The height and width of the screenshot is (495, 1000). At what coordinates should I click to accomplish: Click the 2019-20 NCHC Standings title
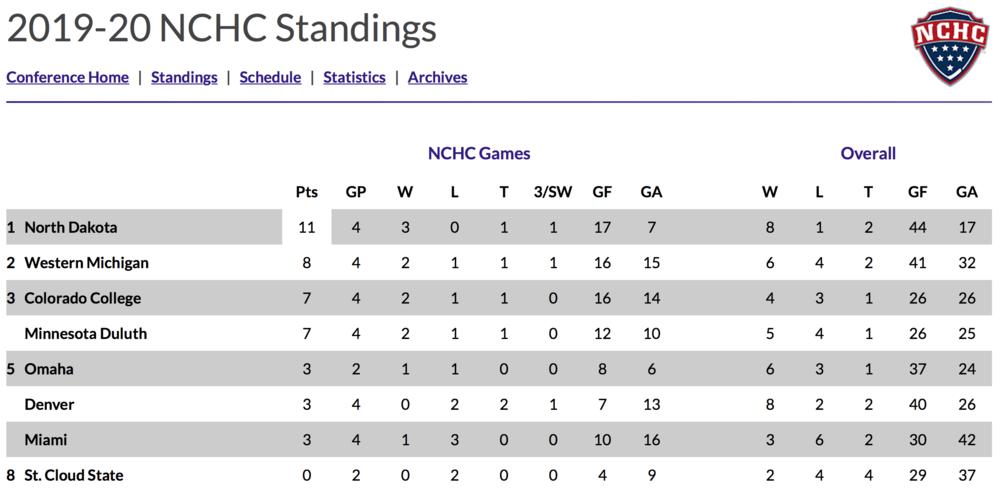(x=221, y=29)
